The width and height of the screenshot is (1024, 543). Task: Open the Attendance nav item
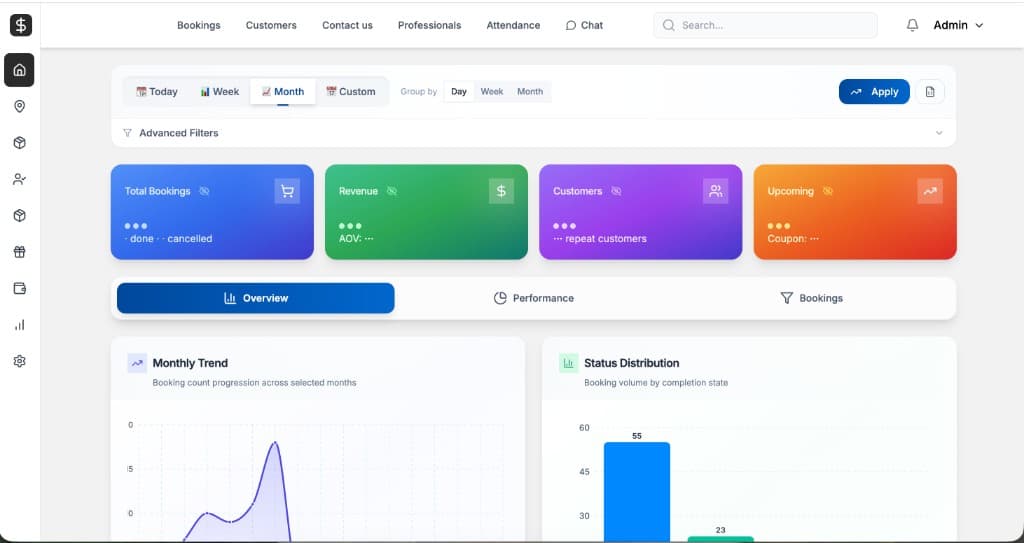coord(513,25)
